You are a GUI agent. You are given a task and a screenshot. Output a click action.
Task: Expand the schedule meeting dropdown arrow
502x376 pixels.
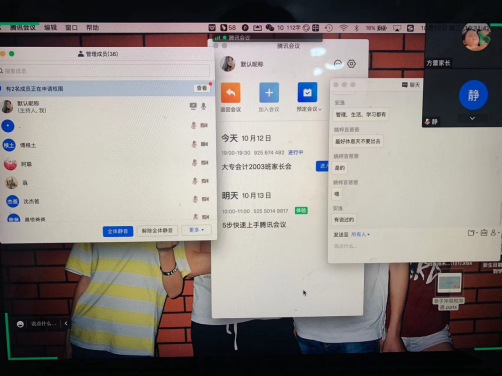pos(320,109)
